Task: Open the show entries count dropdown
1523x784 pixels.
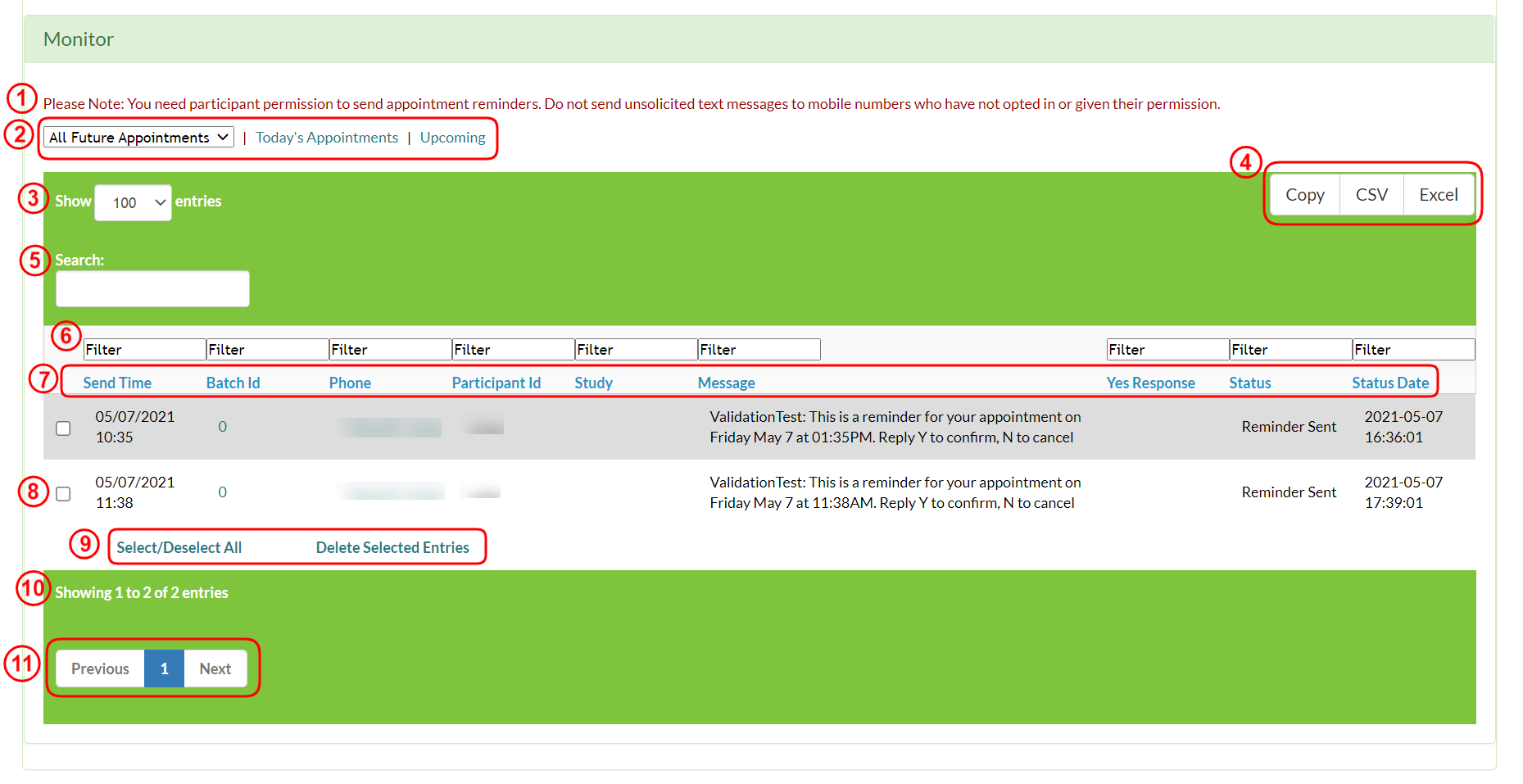Action: (x=133, y=202)
